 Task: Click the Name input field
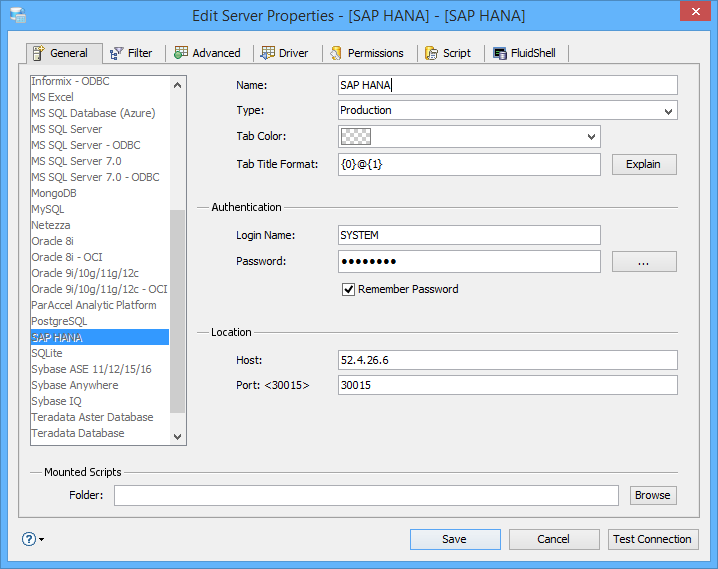pos(508,85)
